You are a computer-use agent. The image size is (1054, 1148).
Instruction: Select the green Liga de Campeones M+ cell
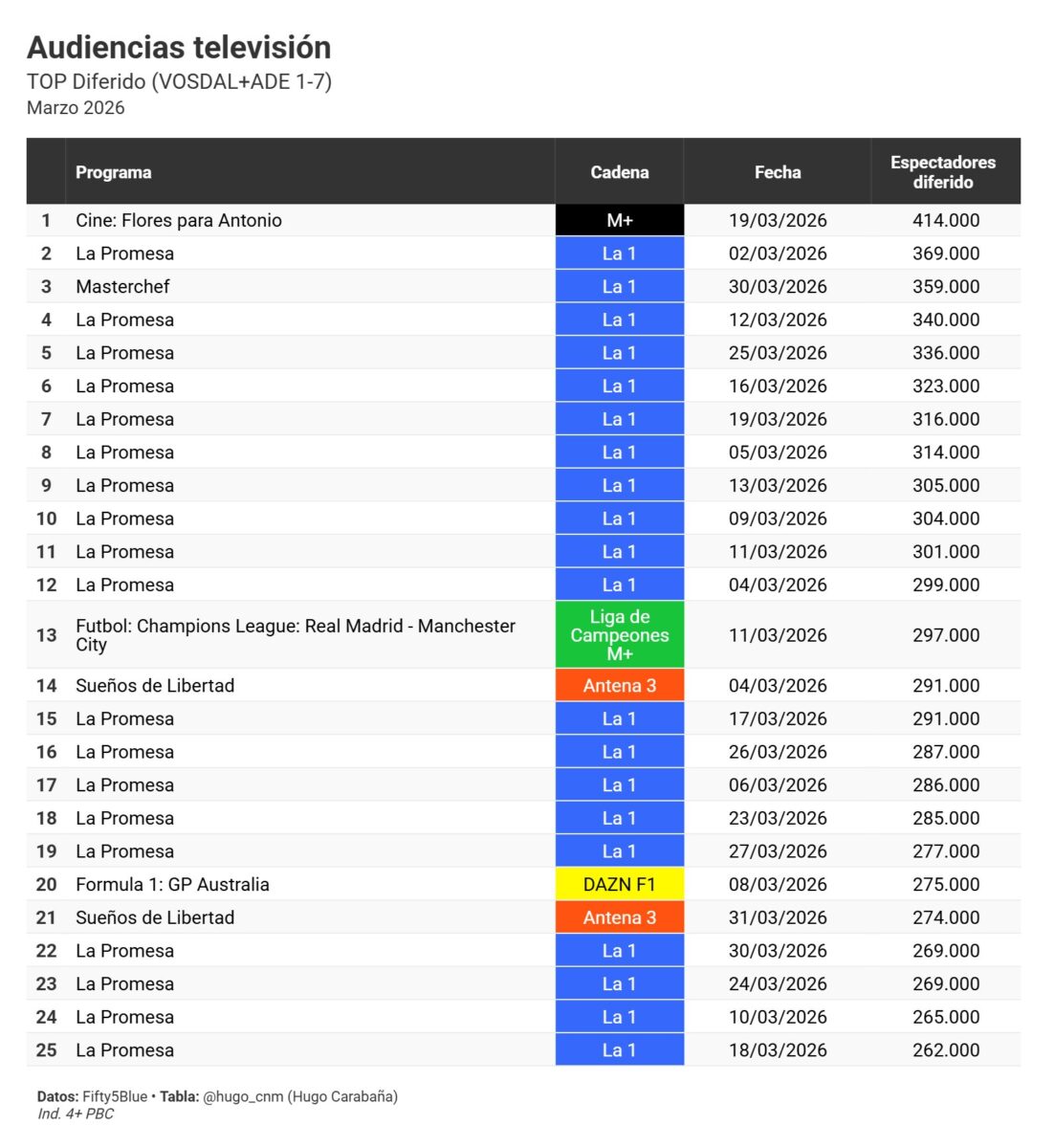(619, 635)
